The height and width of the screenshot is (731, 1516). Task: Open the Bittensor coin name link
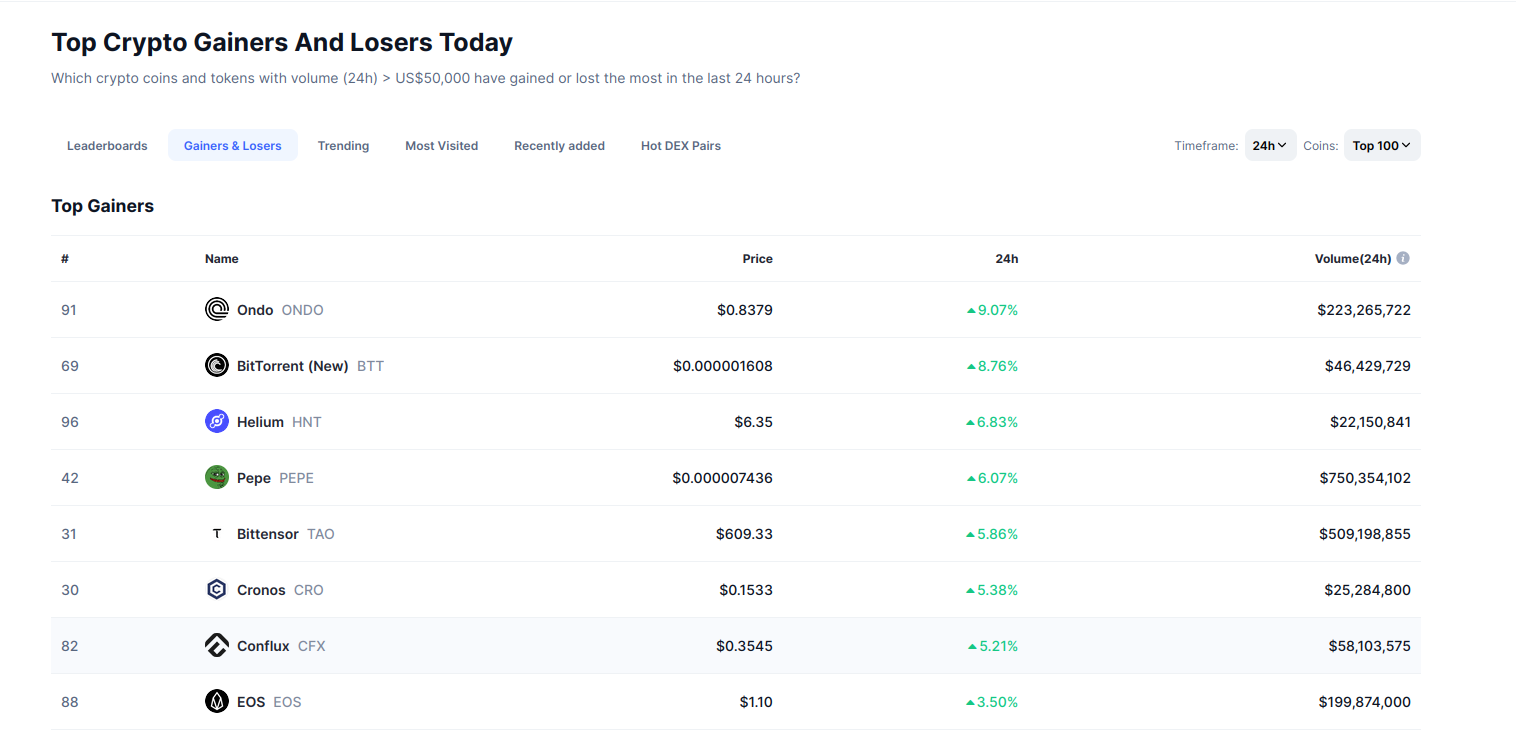click(x=268, y=534)
